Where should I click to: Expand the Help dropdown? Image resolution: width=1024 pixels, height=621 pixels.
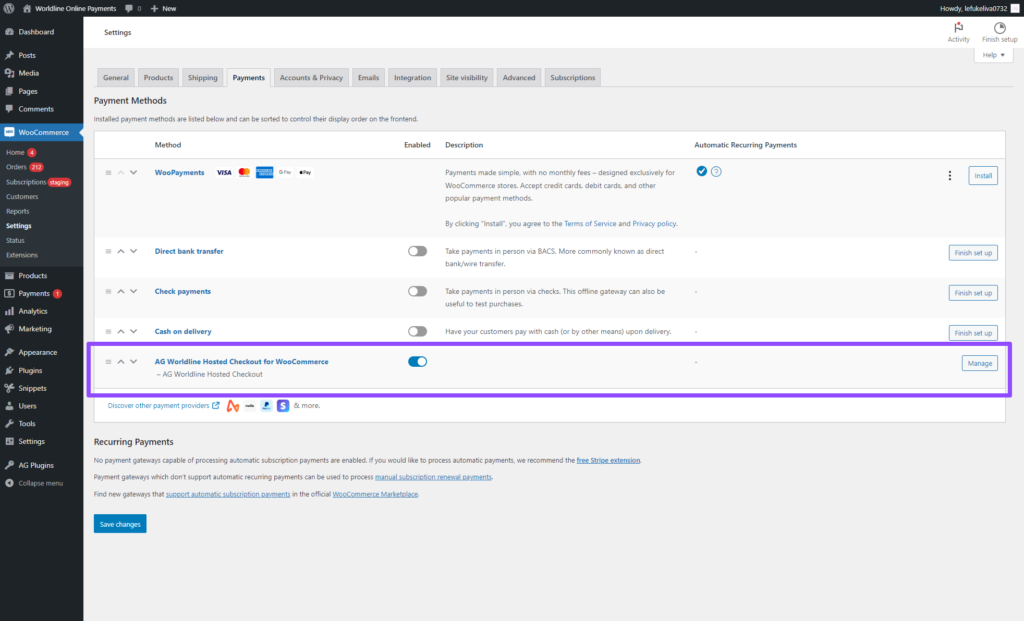992,55
